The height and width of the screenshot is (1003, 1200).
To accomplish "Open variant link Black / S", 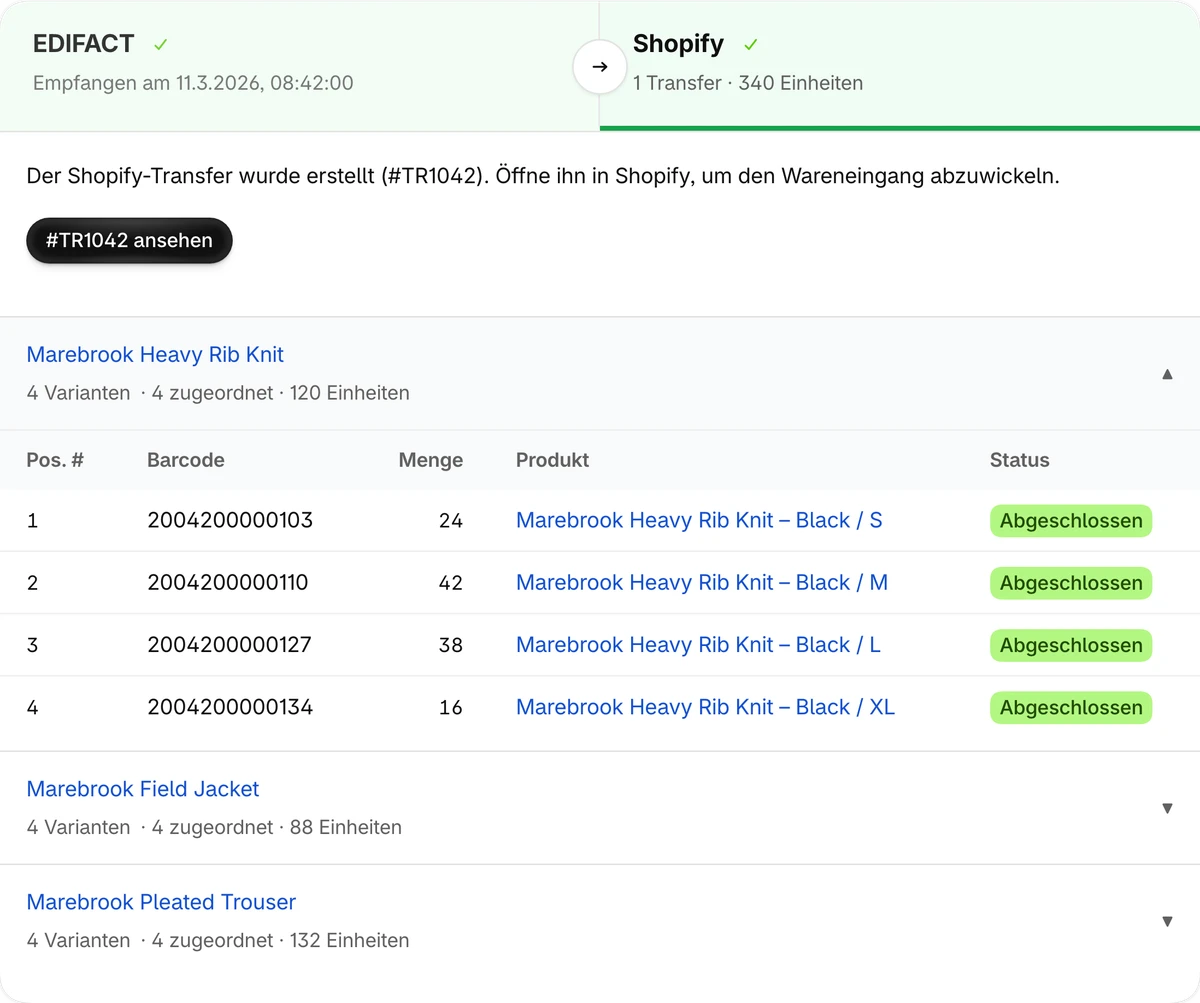I will pyautogui.click(x=699, y=520).
